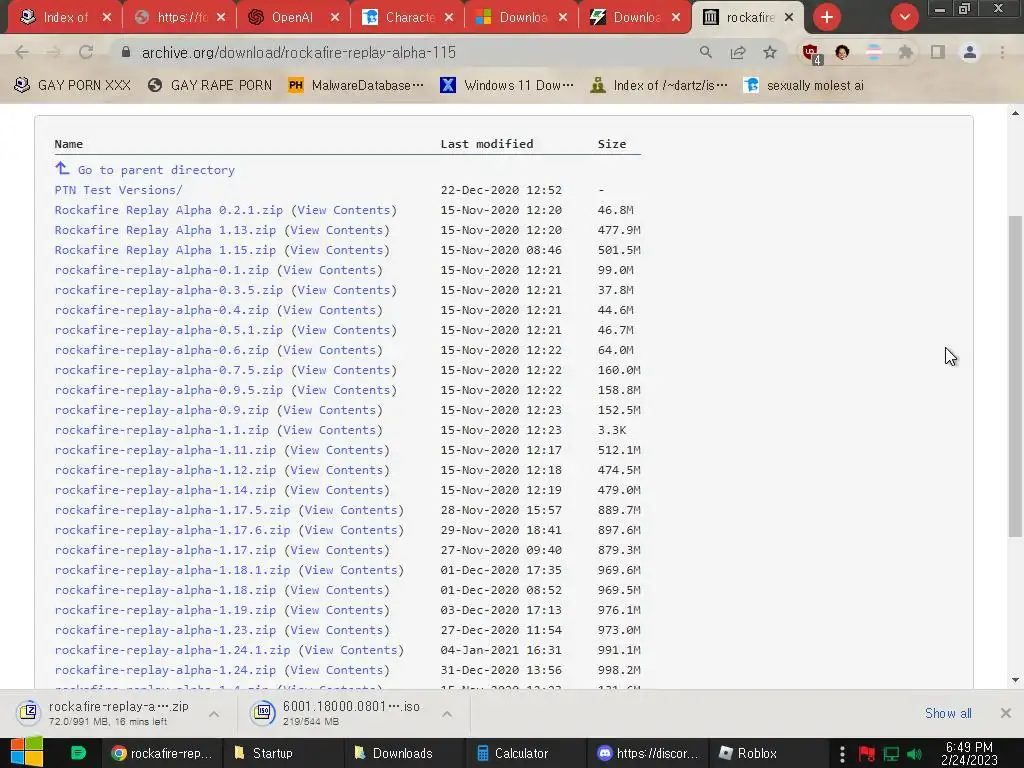Click the browser back arrow

(x=22, y=52)
